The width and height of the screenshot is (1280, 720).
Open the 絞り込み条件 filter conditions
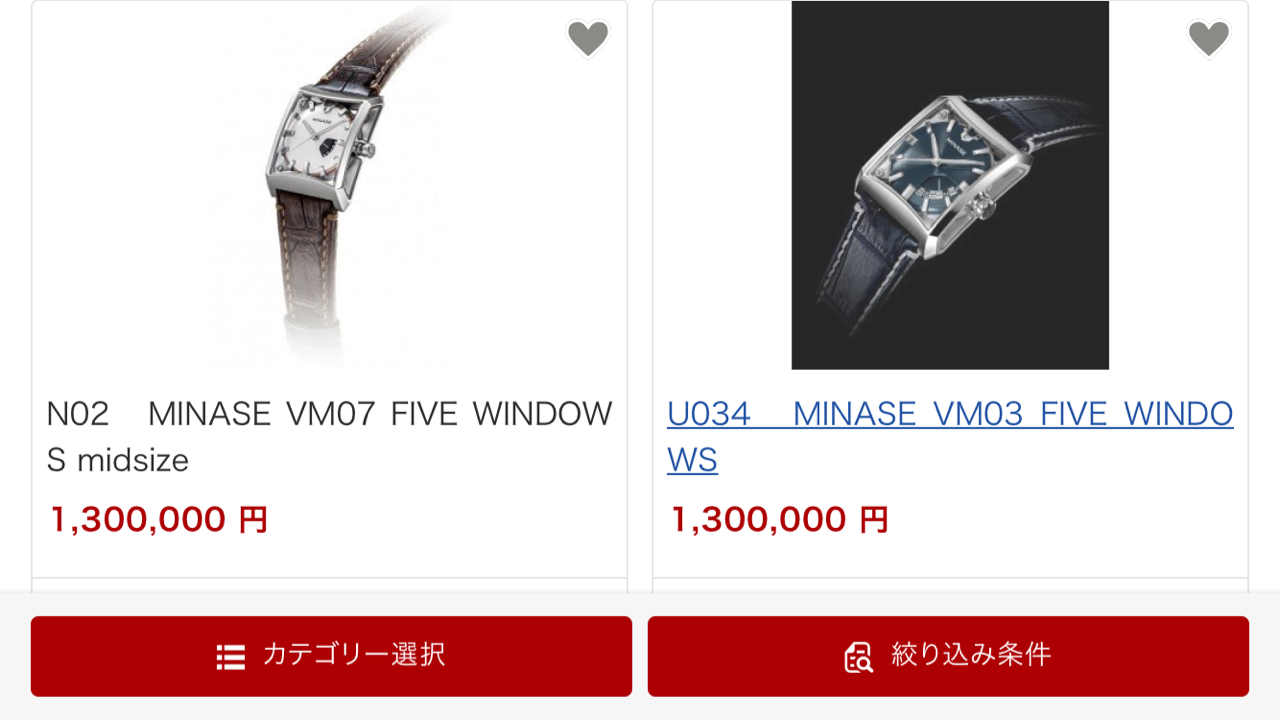(948, 656)
